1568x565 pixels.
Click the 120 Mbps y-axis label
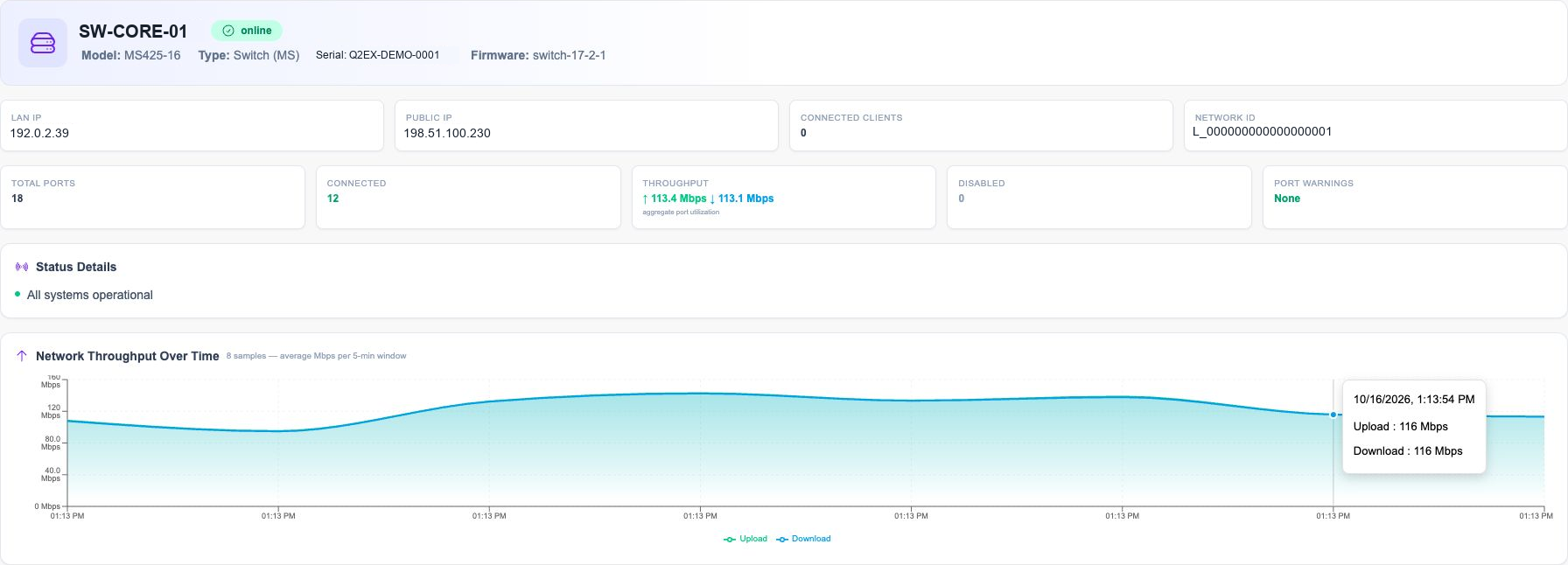[x=52, y=411]
